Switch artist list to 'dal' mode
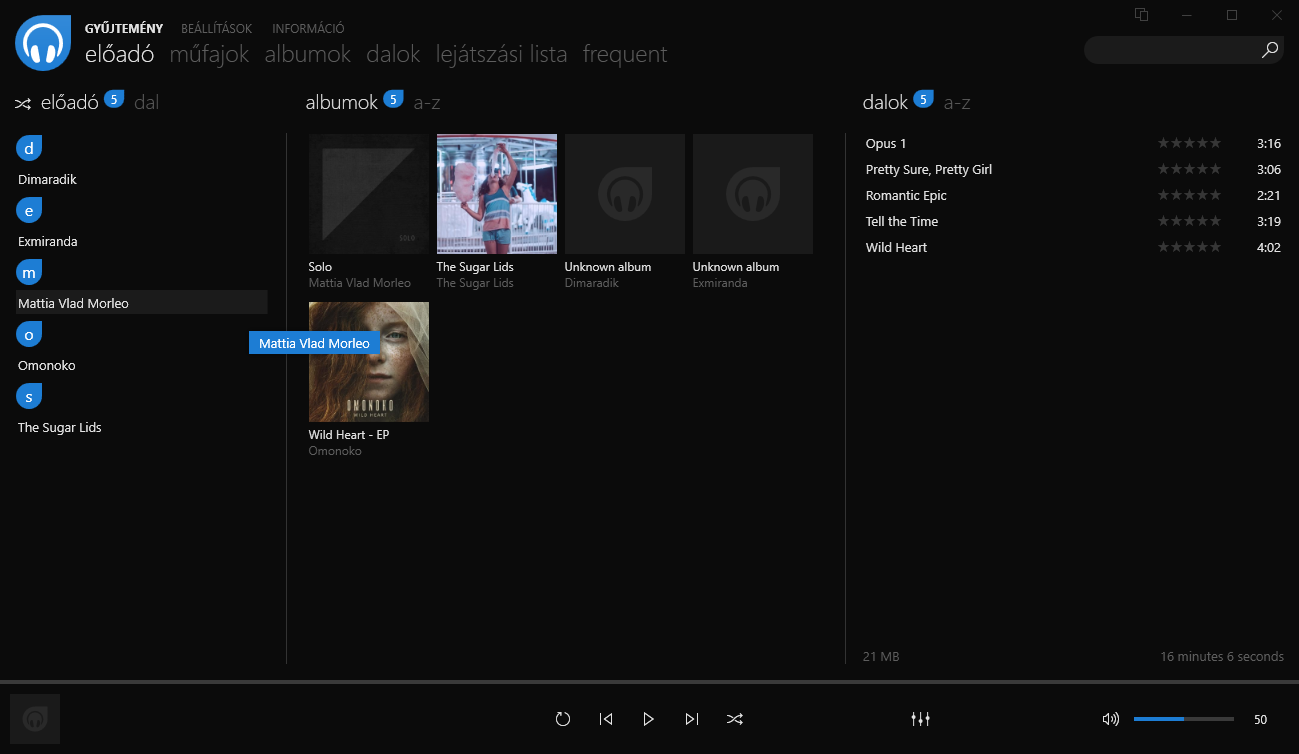Image resolution: width=1299 pixels, height=754 pixels. [146, 102]
